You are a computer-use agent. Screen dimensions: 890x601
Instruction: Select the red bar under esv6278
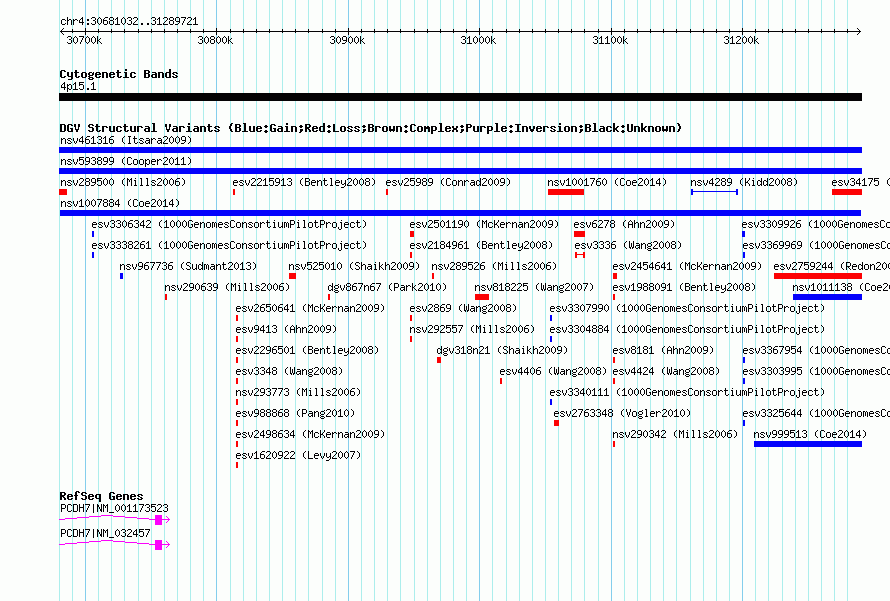click(x=579, y=234)
